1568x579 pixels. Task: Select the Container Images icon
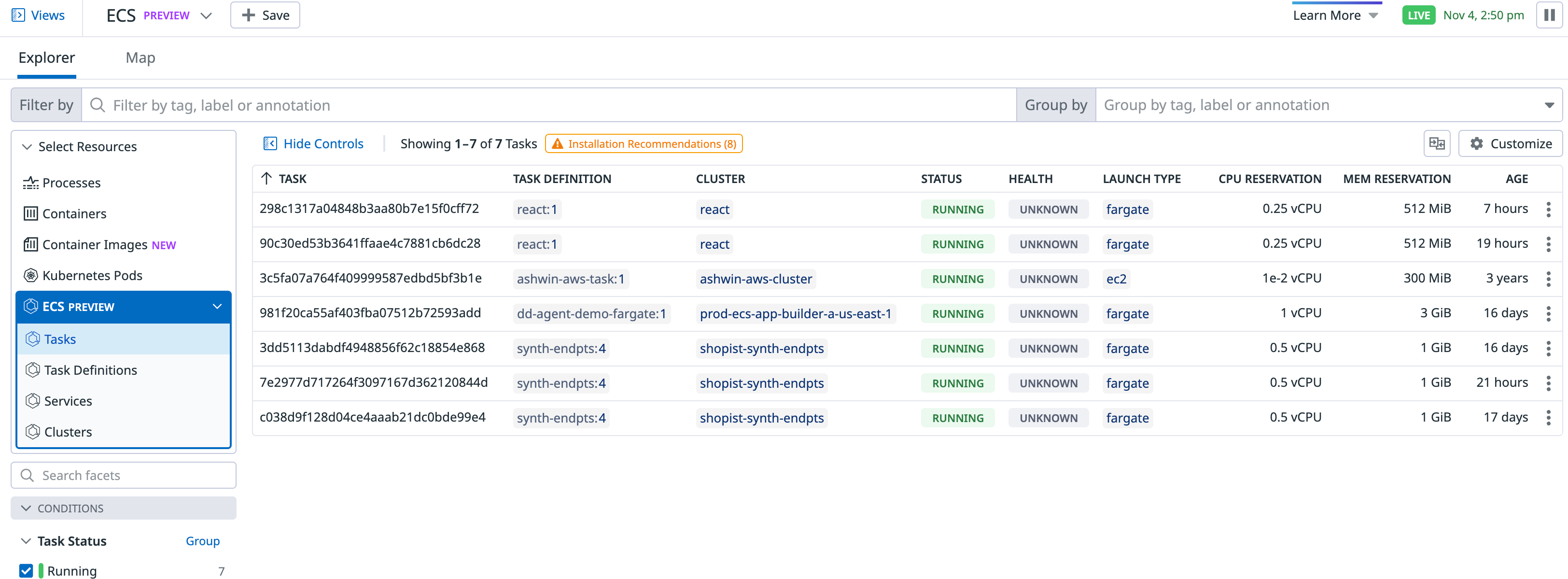point(30,245)
